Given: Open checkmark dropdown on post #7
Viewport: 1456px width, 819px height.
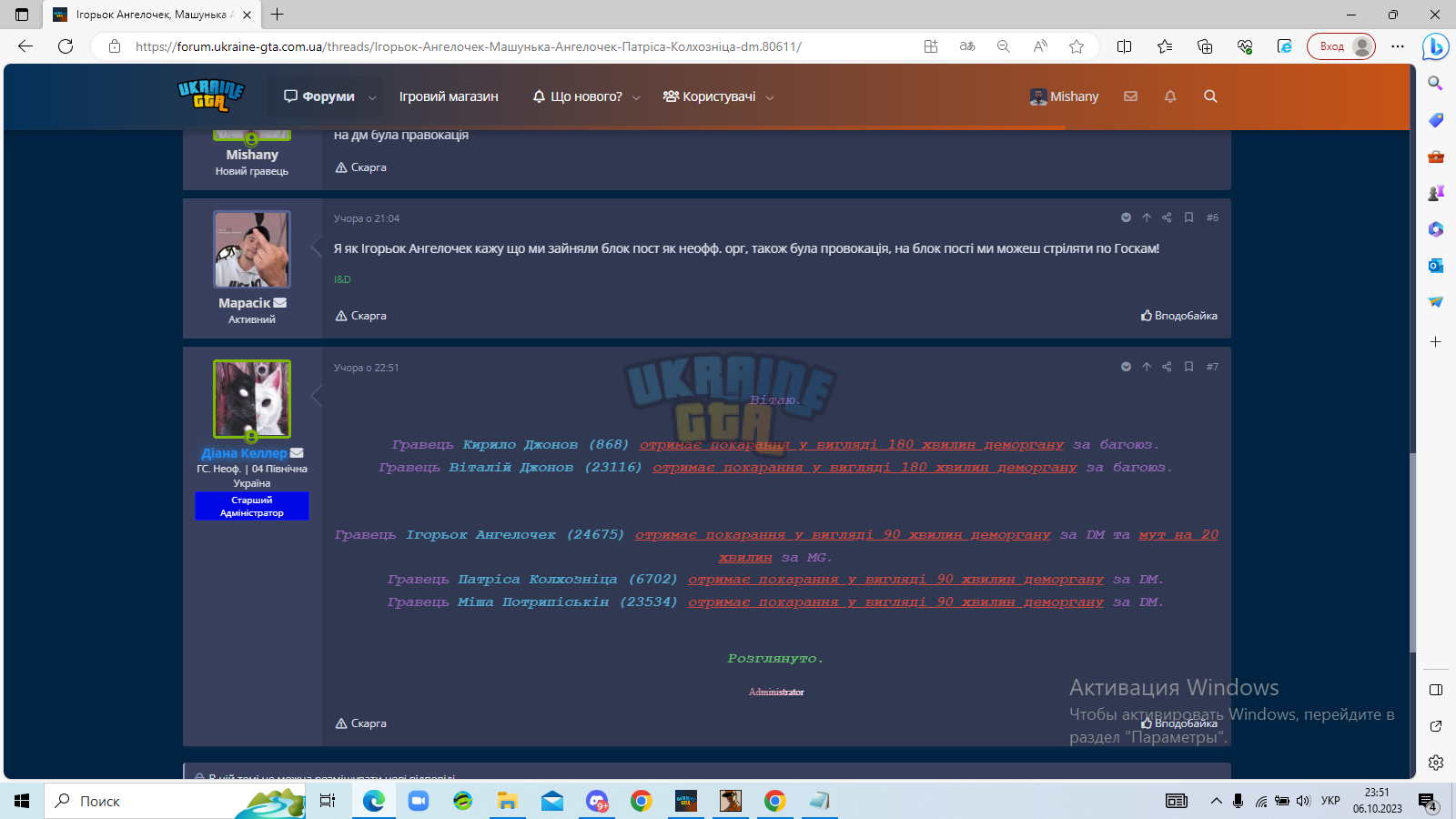Looking at the screenshot, I should [x=1126, y=367].
